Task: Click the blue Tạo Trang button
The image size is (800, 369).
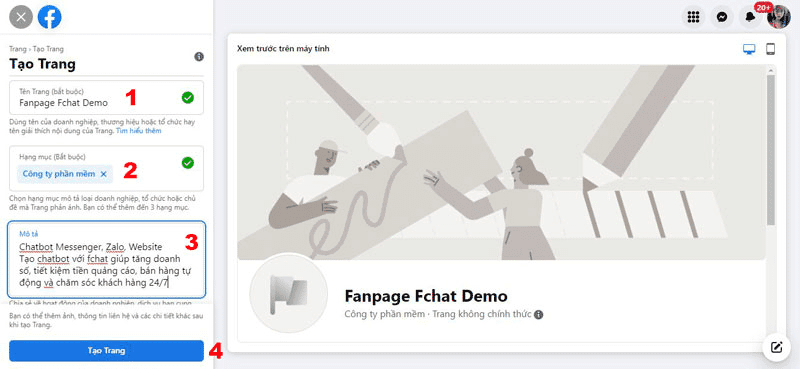Action: tap(106, 351)
